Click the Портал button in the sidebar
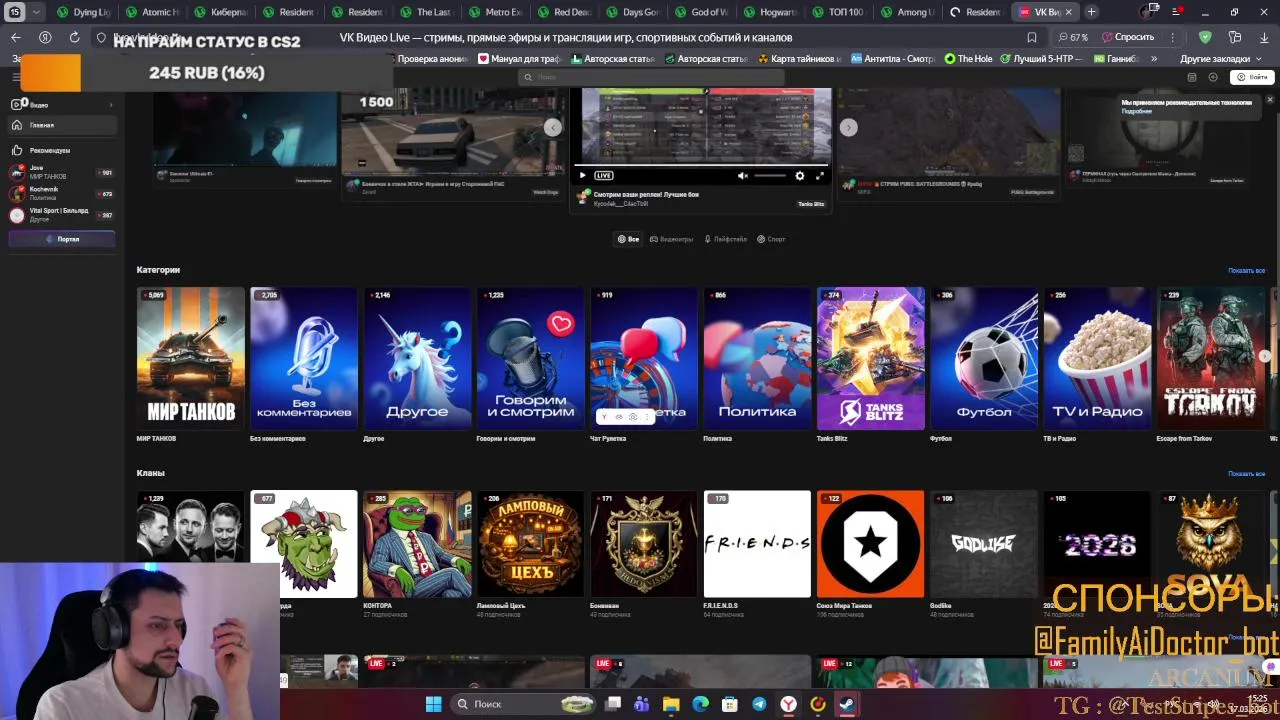 point(62,239)
